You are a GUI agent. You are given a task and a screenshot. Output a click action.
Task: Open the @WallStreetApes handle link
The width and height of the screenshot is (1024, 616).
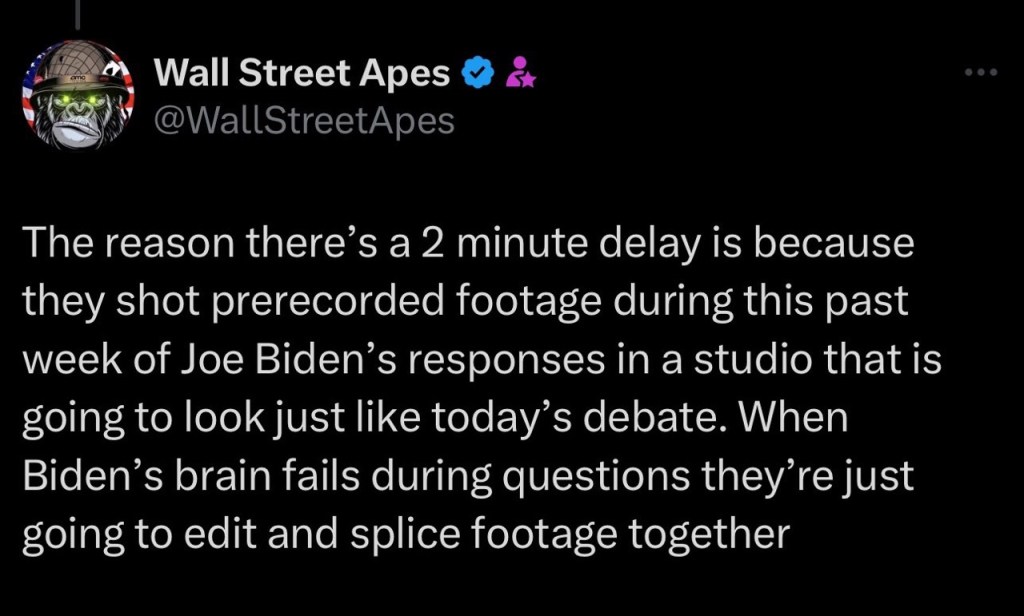coord(304,121)
